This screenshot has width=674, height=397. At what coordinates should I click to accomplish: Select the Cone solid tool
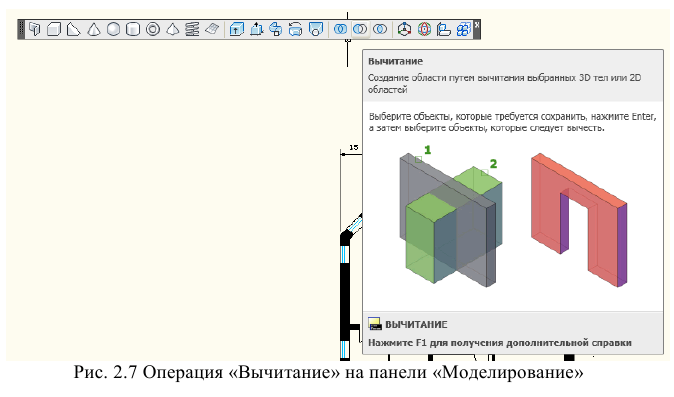[x=94, y=29]
